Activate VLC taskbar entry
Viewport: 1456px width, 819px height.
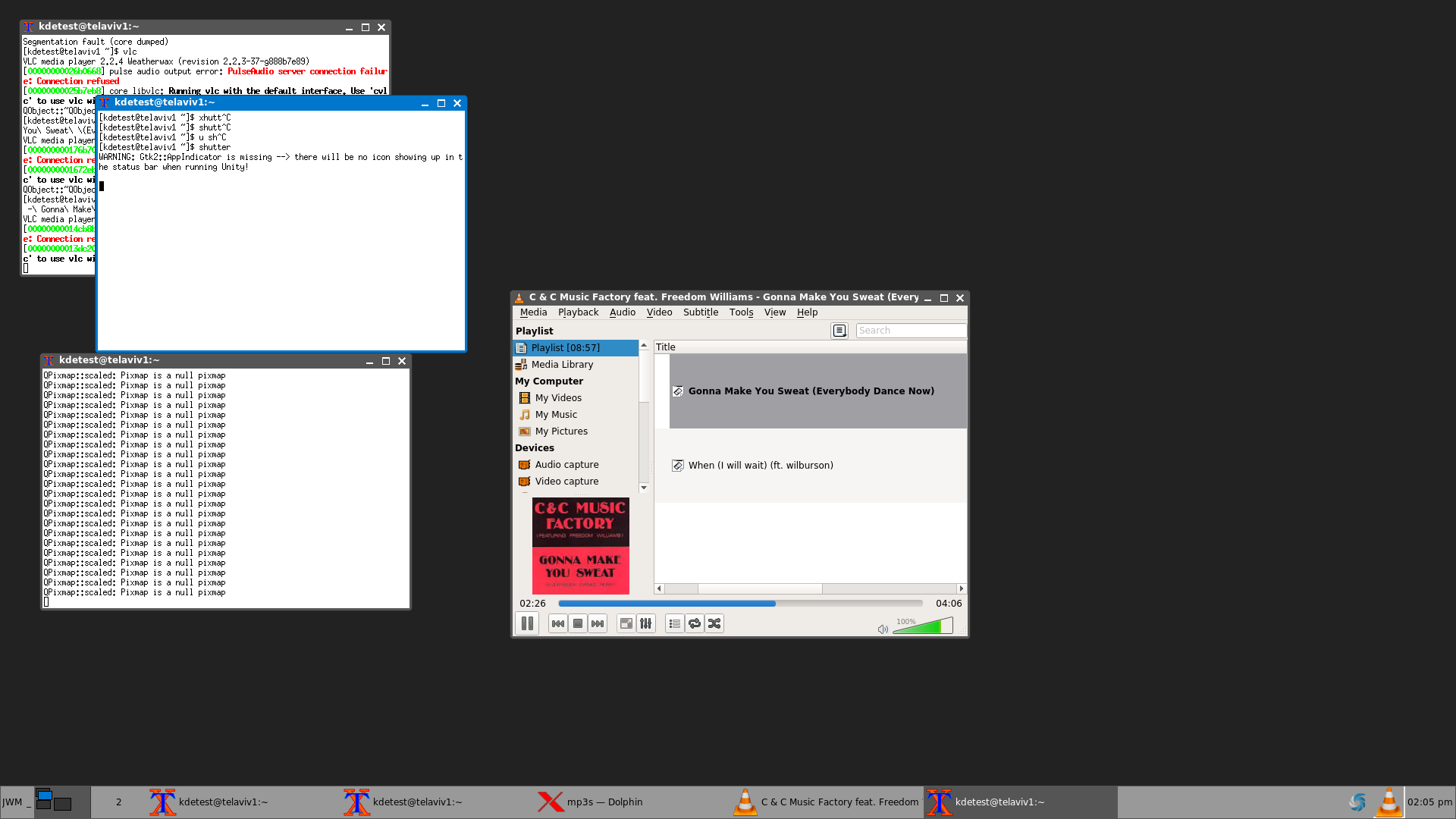point(827,802)
